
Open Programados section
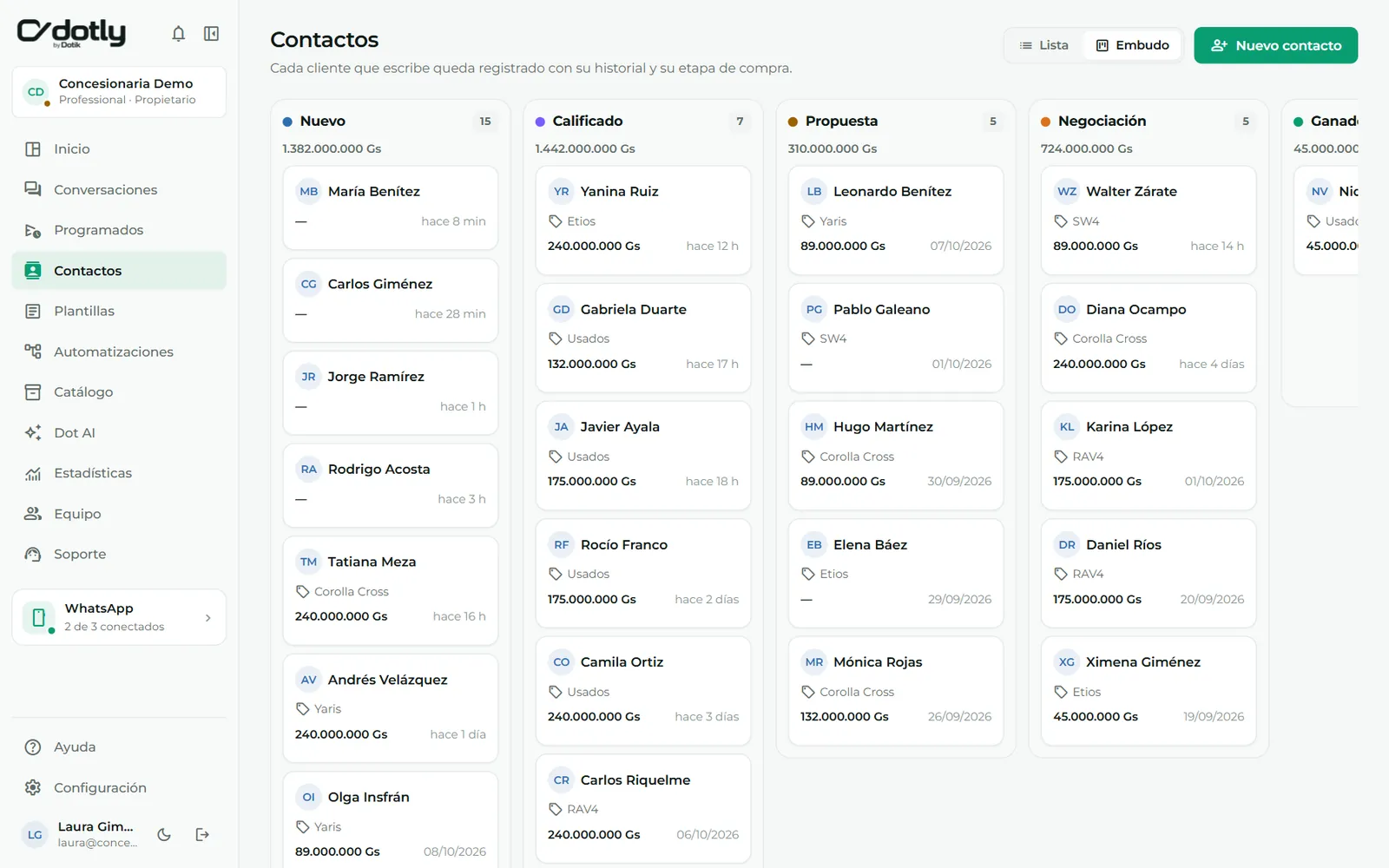click(x=119, y=230)
